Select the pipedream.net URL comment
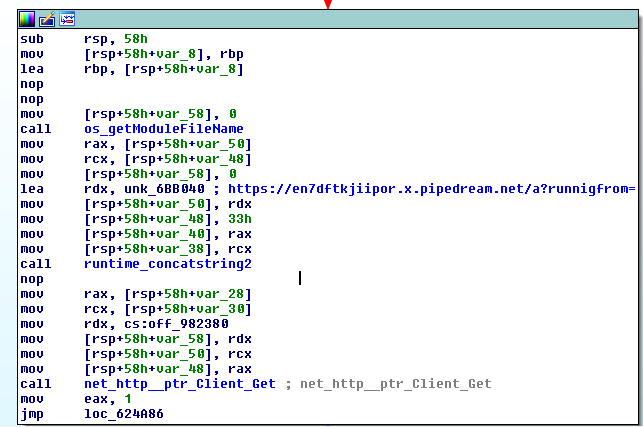643x427 pixels. [431, 189]
